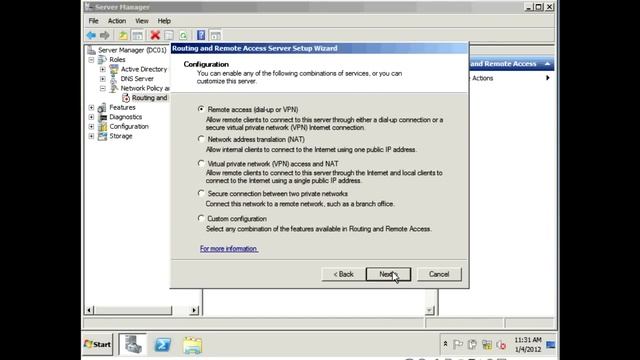Click tree pane scroll right arrow
The height and width of the screenshot is (360, 640).
pyautogui.click(x=194, y=310)
